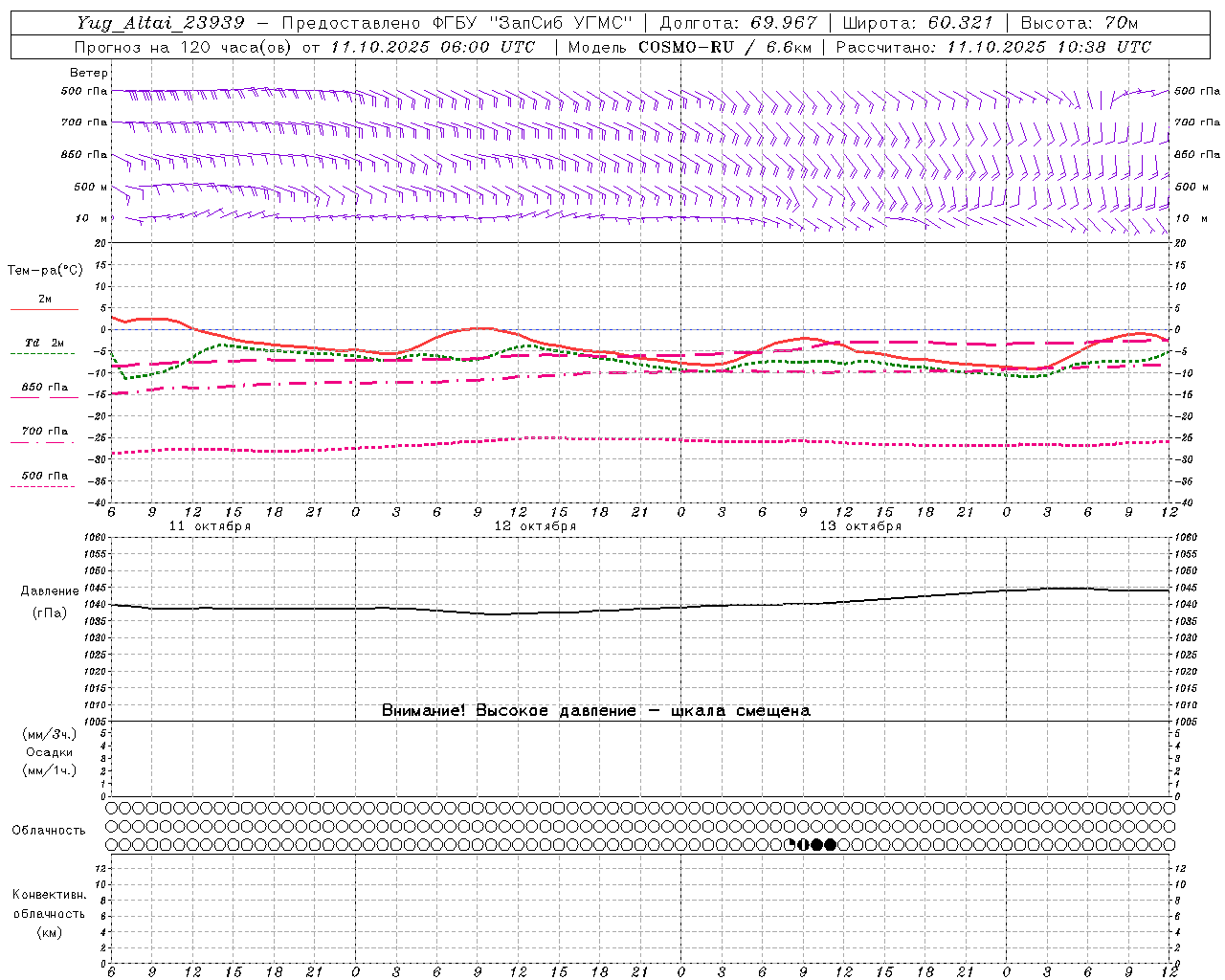Click the 12 октября date label
The image size is (1225, 980).
535,525
